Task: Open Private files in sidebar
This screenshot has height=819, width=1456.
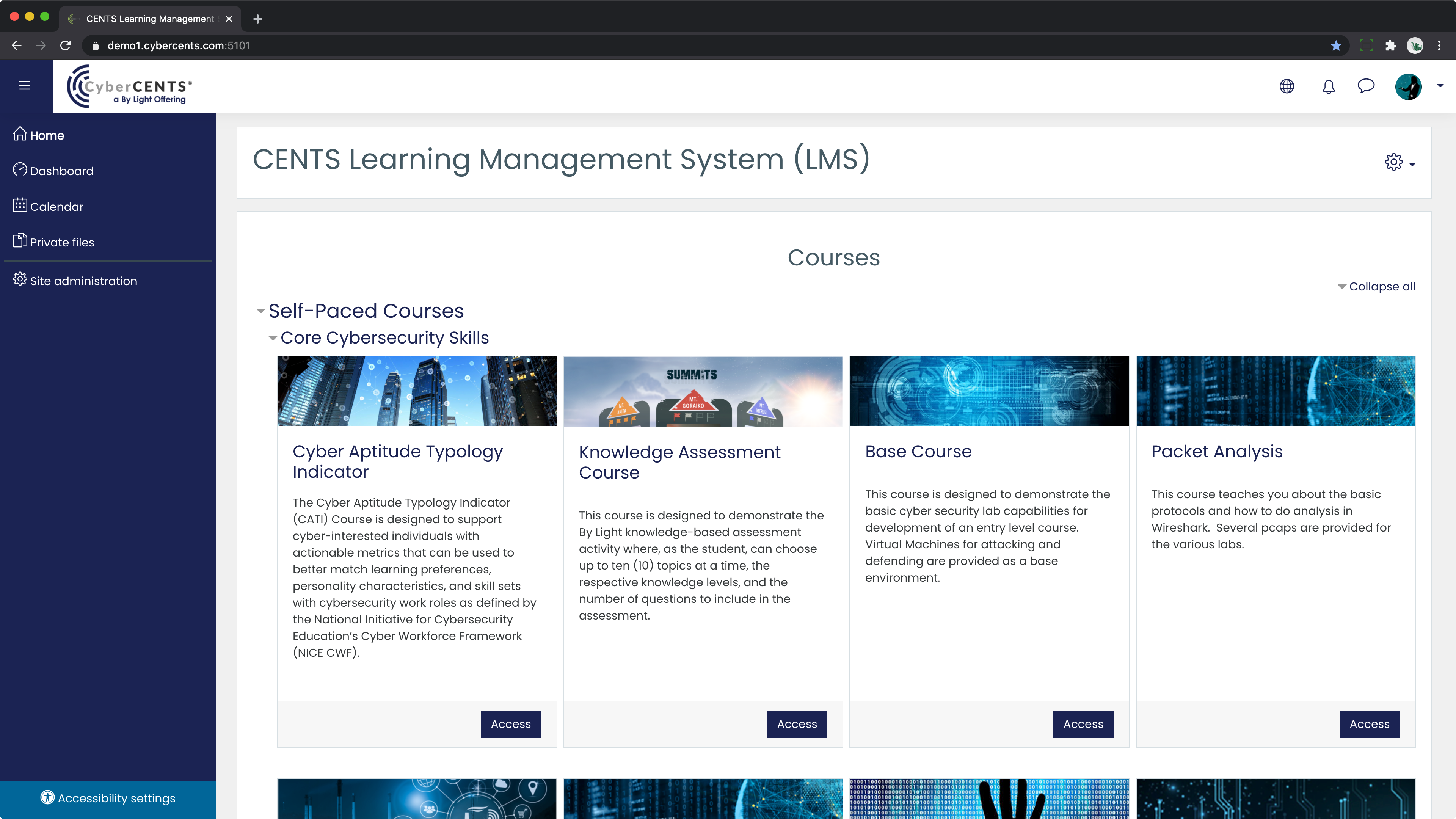Action: point(54,242)
